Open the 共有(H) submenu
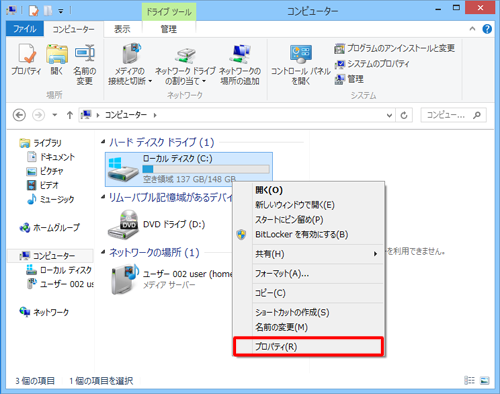The width and height of the screenshot is (500, 394). click(x=309, y=254)
